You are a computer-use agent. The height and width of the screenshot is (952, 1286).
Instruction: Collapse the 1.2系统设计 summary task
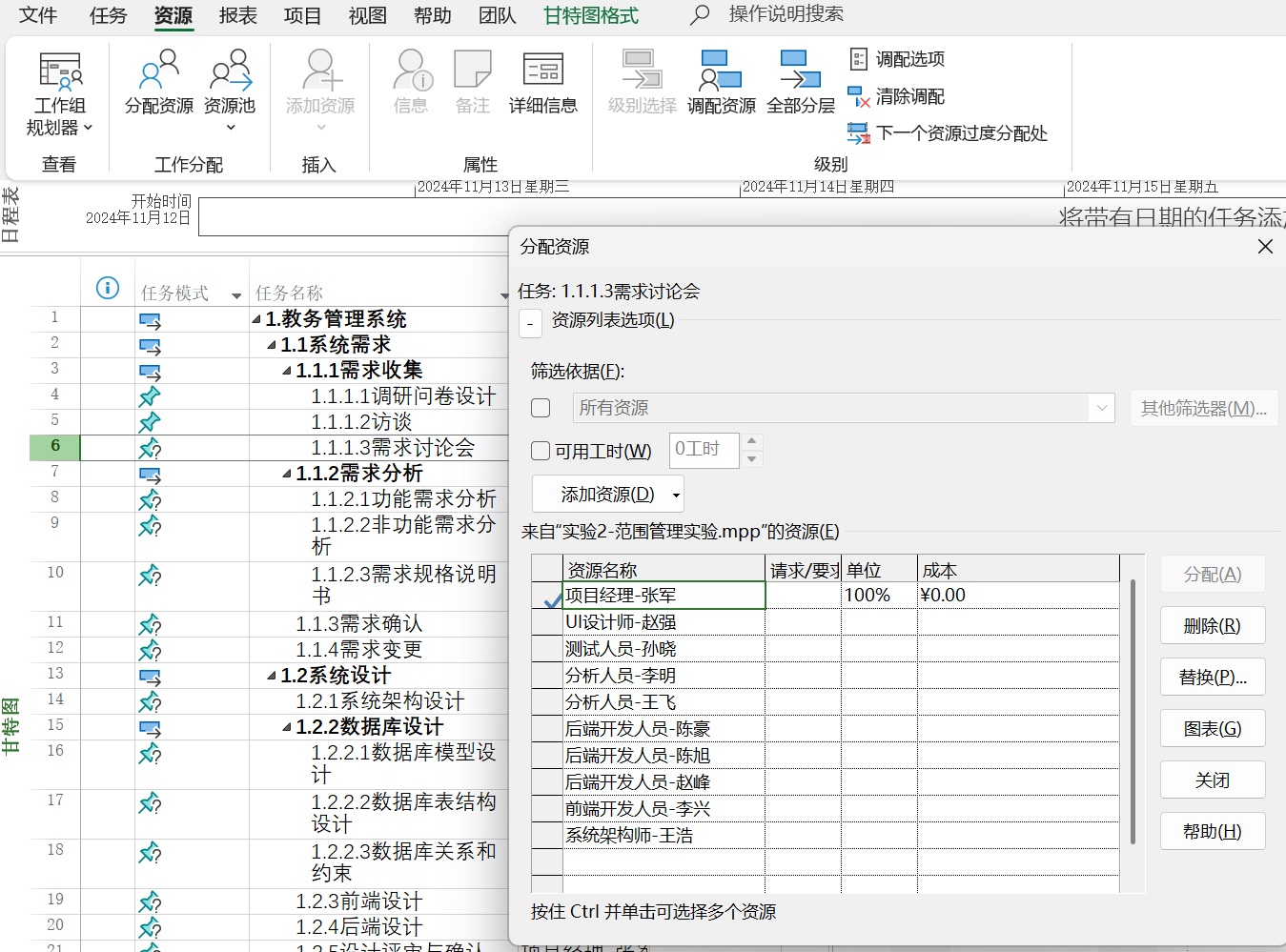(272, 676)
